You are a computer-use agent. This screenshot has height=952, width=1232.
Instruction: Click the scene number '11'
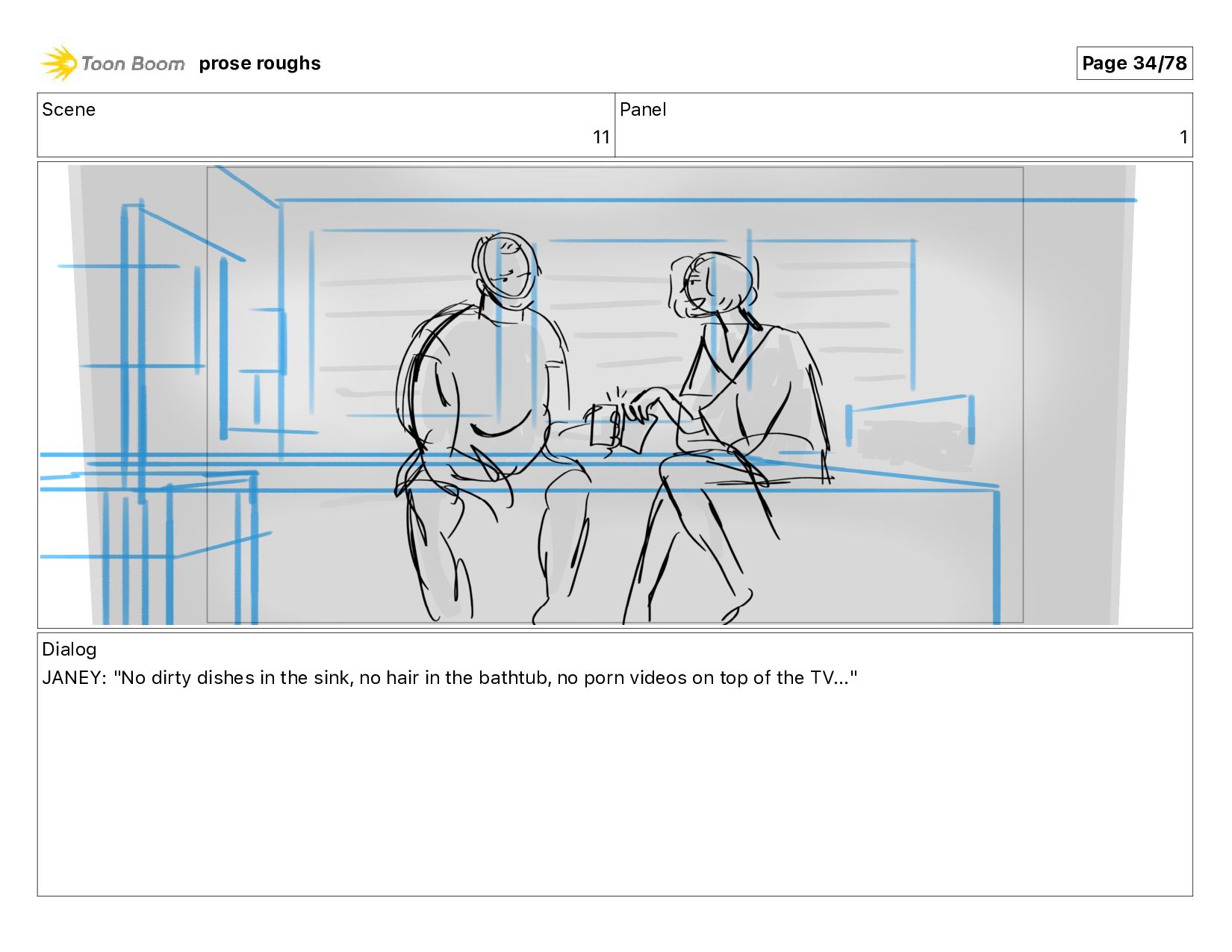601,137
